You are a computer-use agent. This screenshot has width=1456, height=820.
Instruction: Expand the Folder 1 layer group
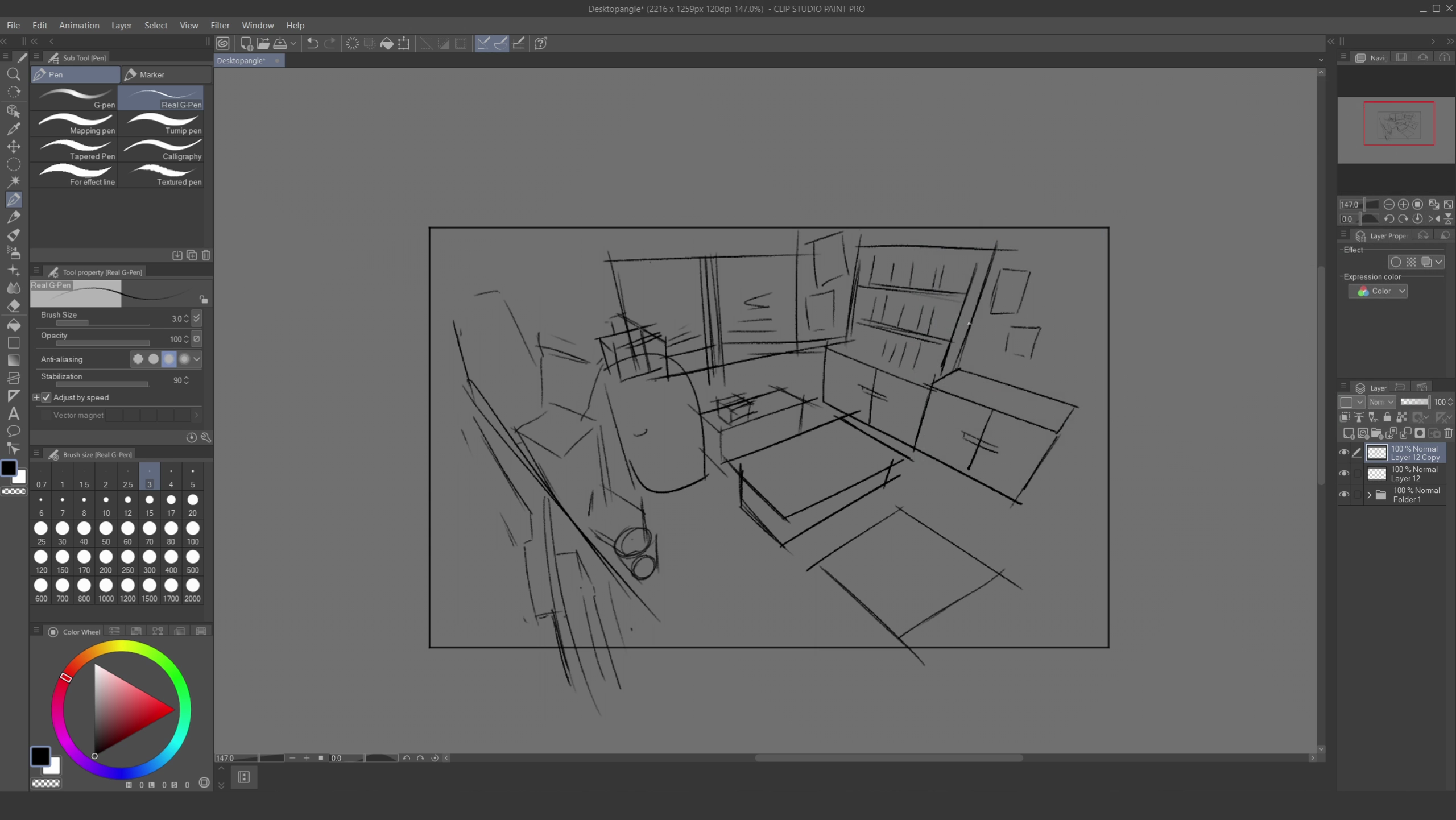click(x=1369, y=495)
